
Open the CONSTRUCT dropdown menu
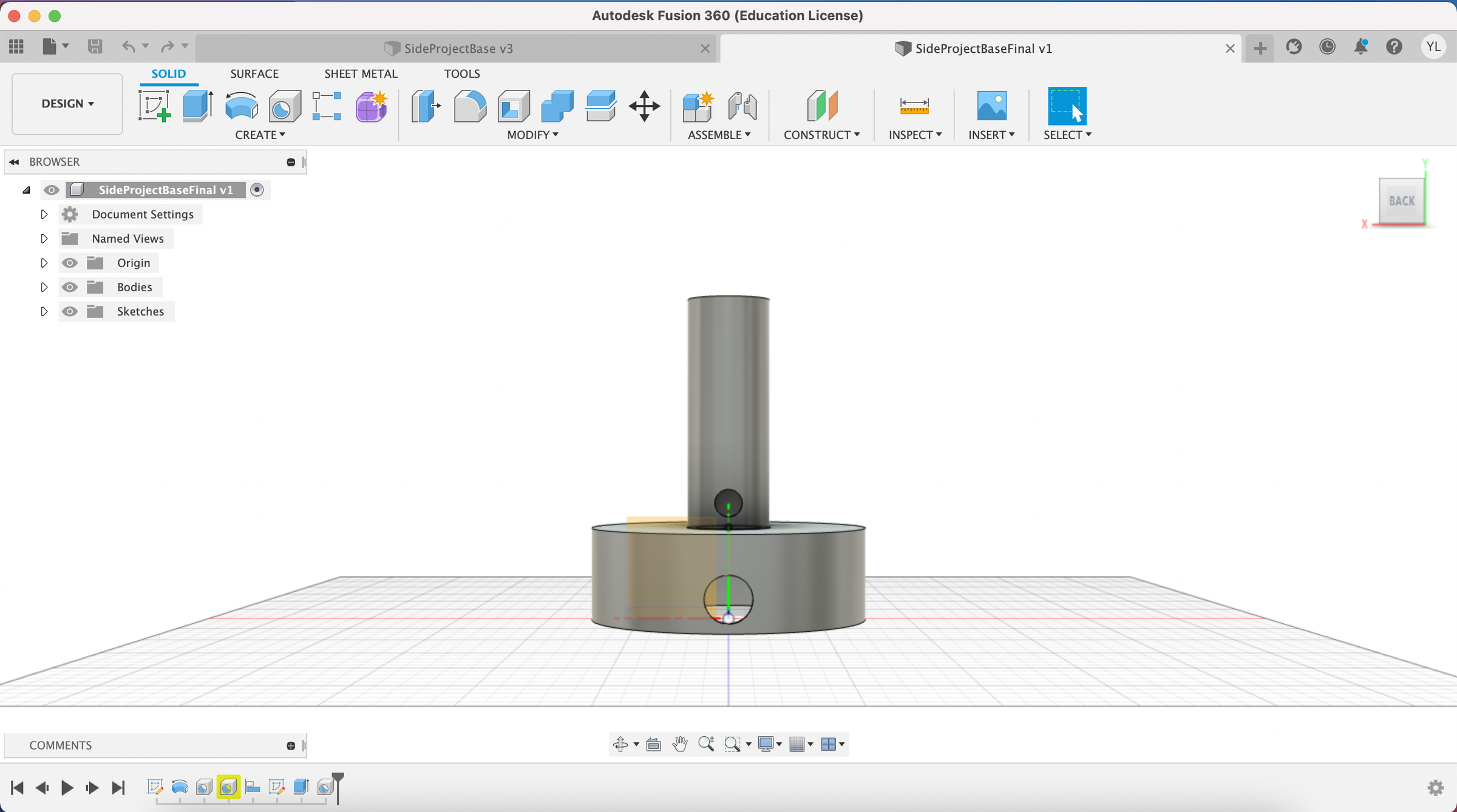pyautogui.click(x=821, y=135)
